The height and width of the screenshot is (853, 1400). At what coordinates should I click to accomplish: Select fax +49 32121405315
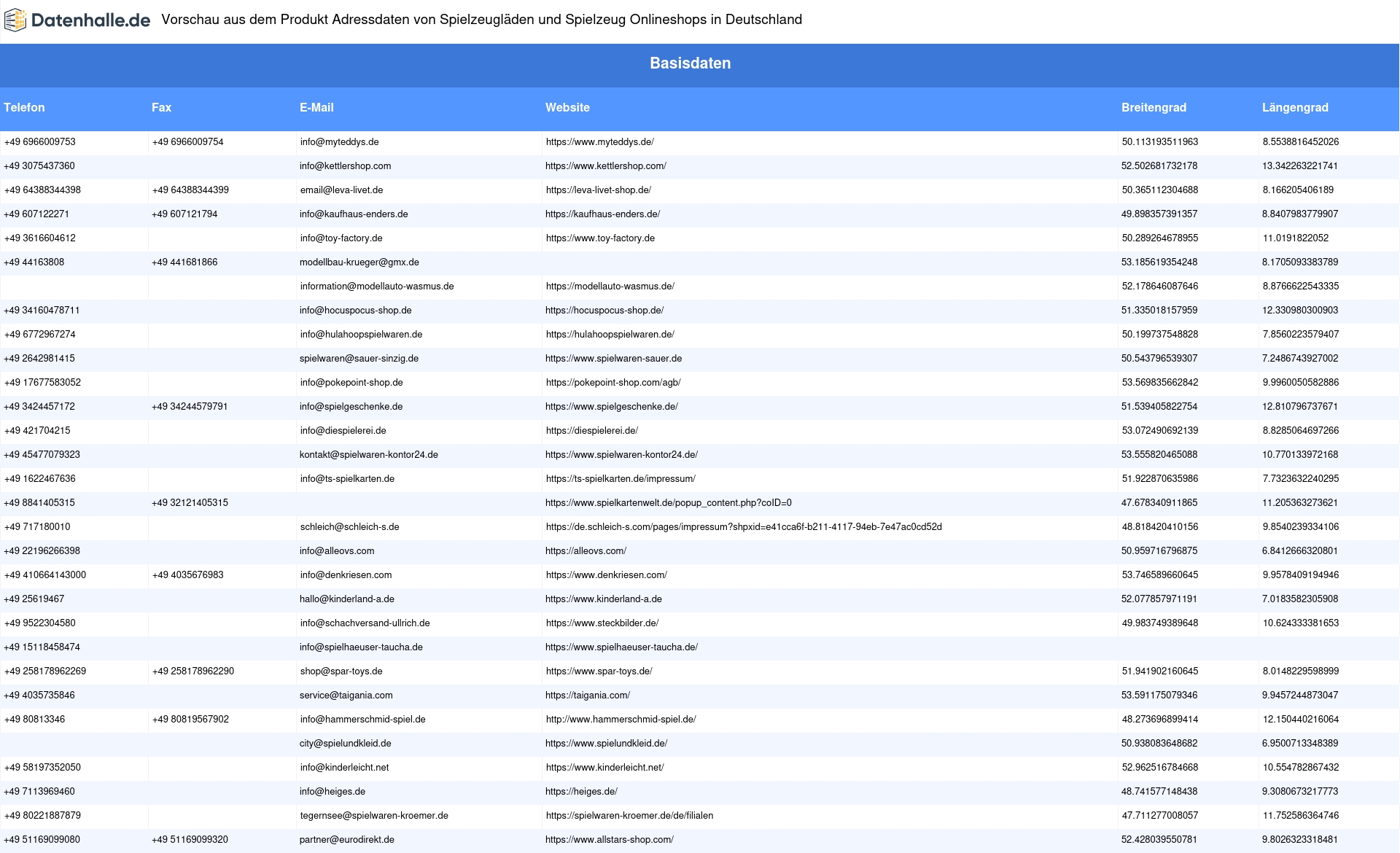point(190,503)
